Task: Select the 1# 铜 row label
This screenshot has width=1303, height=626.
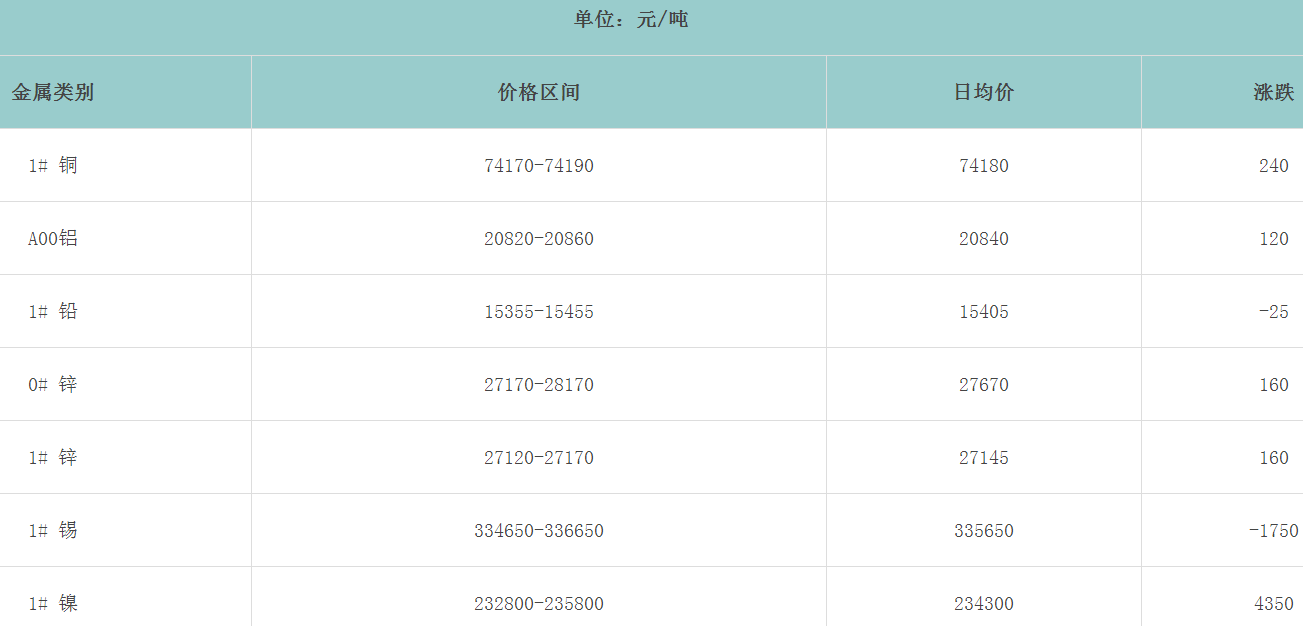Action: [x=53, y=166]
